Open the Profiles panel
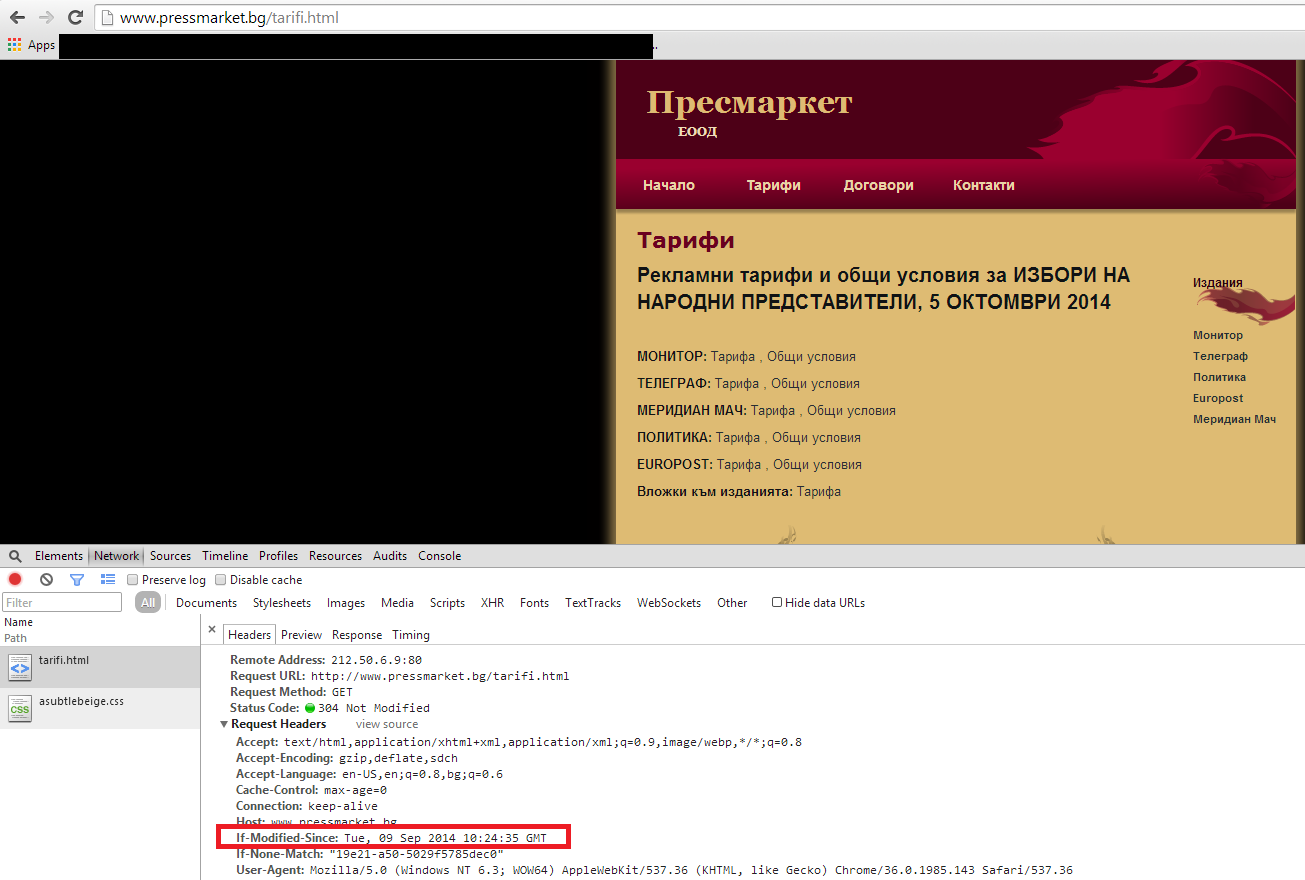Image resolution: width=1305 pixels, height=880 pixels. coord(279,556)
